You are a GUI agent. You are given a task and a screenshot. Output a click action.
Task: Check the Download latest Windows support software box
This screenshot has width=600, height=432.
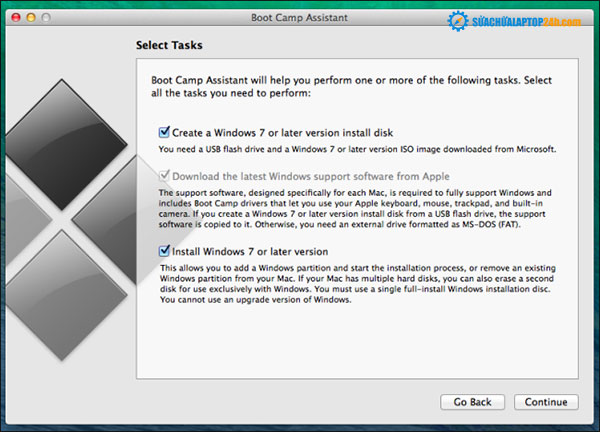coord(165,176)
